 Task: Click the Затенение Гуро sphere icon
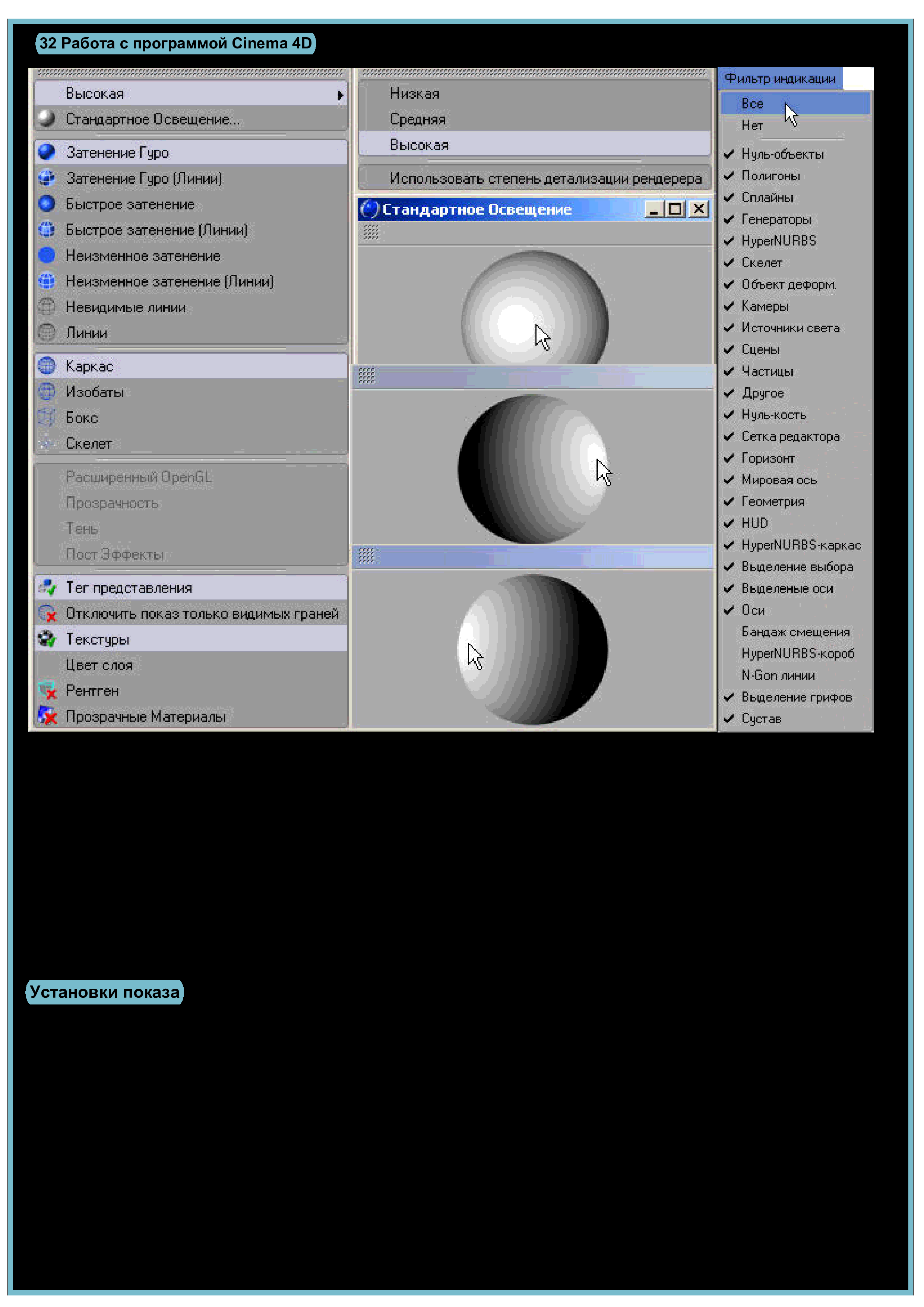click(x=47, y=152)
